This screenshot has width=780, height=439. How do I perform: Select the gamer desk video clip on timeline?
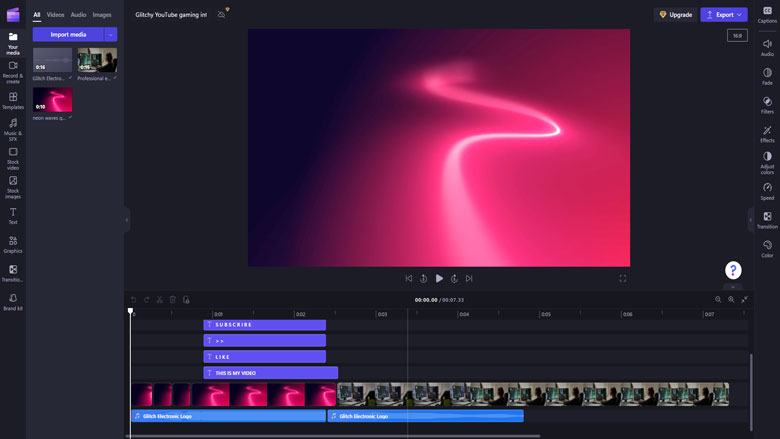[x=533, y=394]
